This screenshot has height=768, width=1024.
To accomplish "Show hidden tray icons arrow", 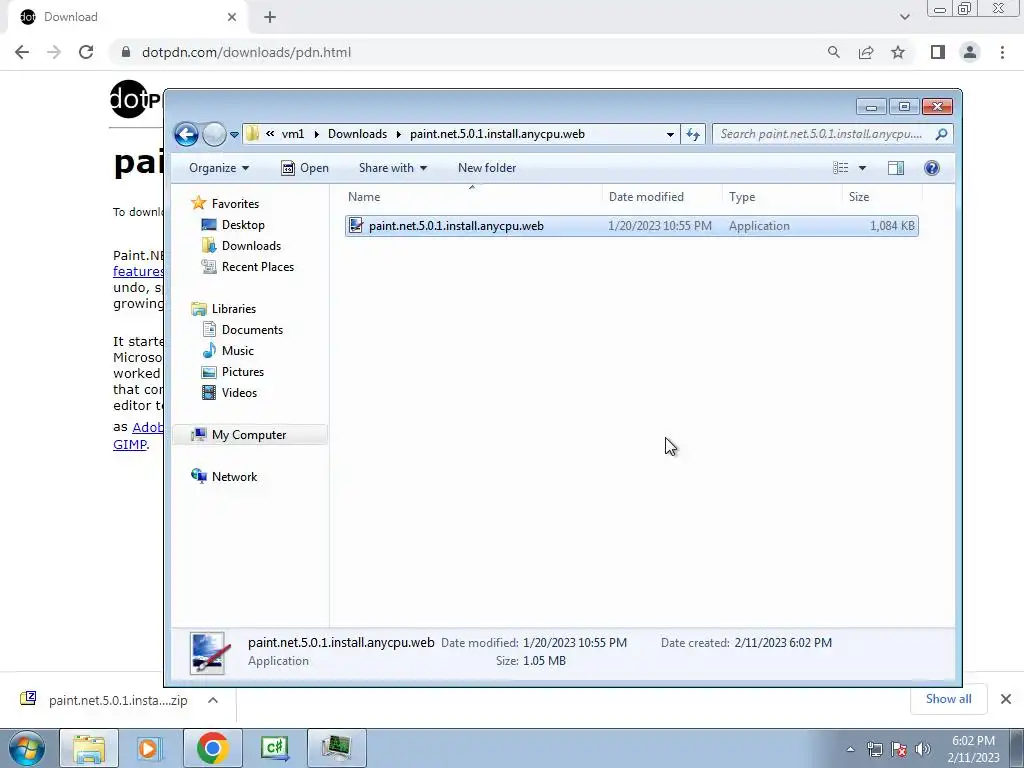I will pos(850,750).
